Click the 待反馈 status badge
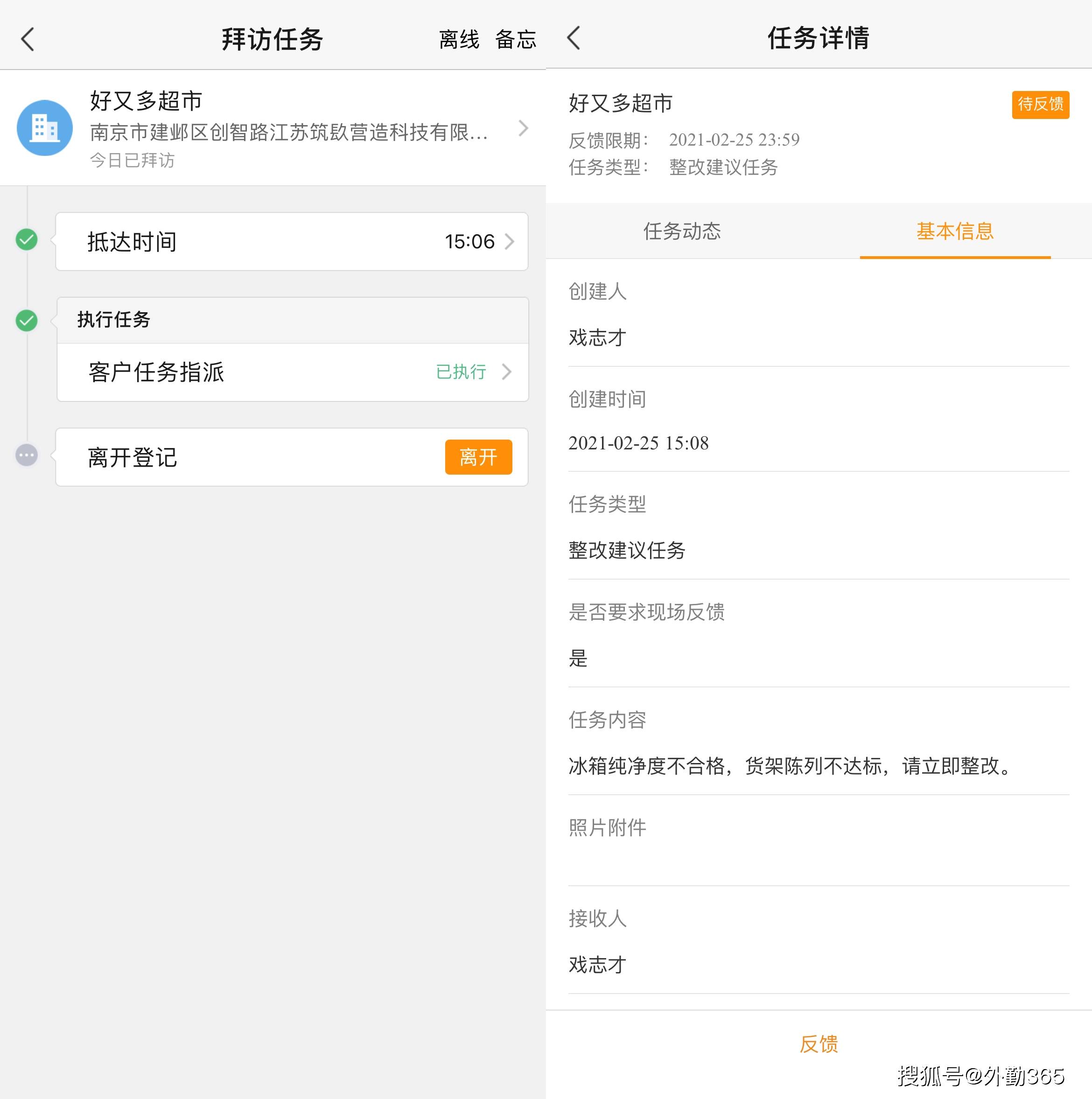Screen dimensions: 1092x1099 1040,104
